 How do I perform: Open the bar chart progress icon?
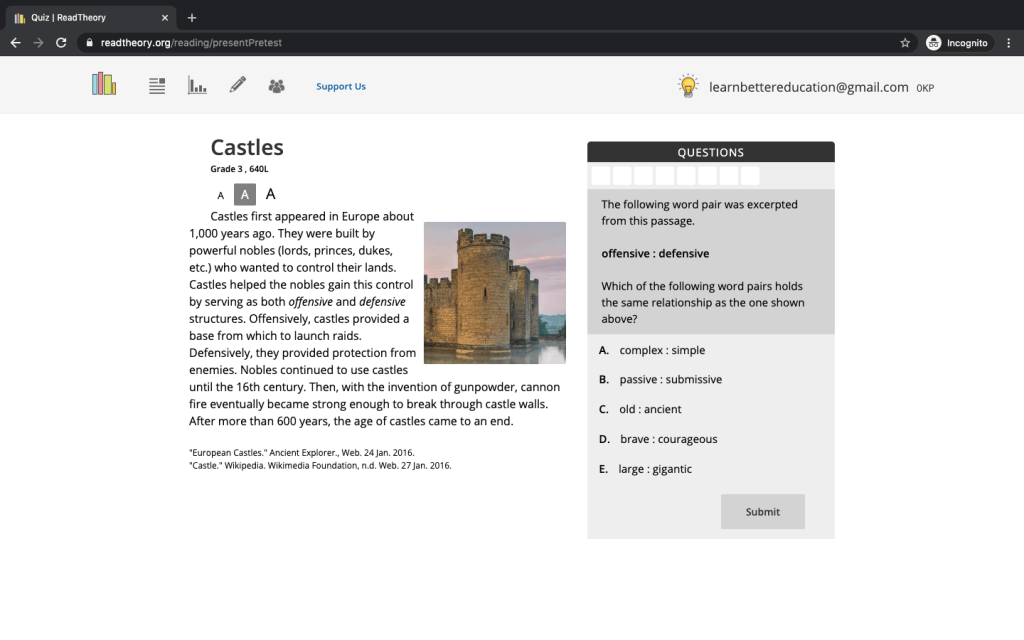pyautogui.click(x=197, y=86)
